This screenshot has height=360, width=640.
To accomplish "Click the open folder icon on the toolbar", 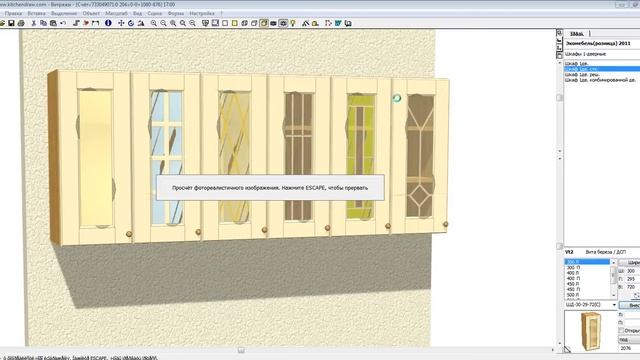I will [2, 23].
